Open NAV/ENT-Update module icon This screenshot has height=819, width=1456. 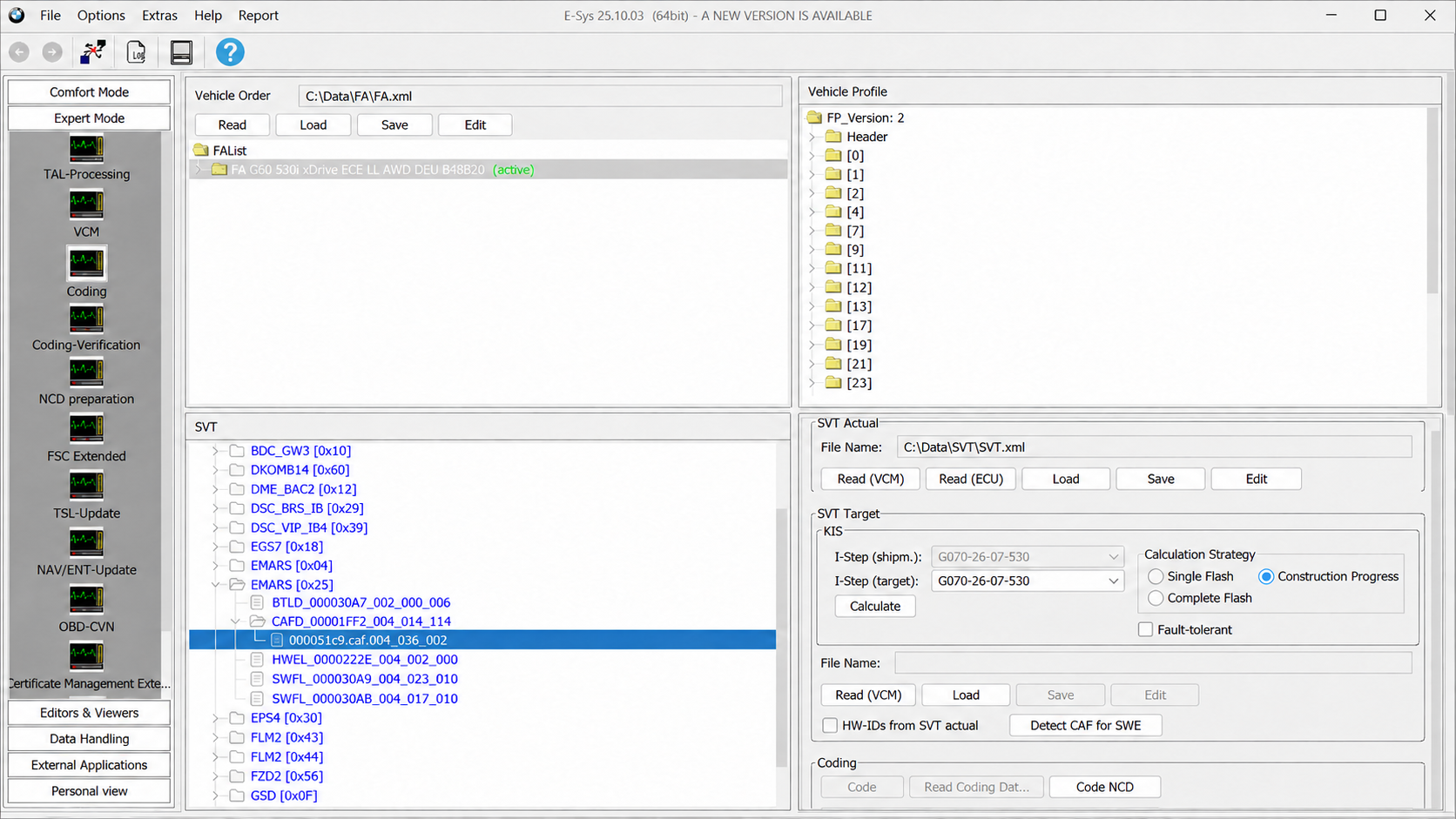[86, 542]
